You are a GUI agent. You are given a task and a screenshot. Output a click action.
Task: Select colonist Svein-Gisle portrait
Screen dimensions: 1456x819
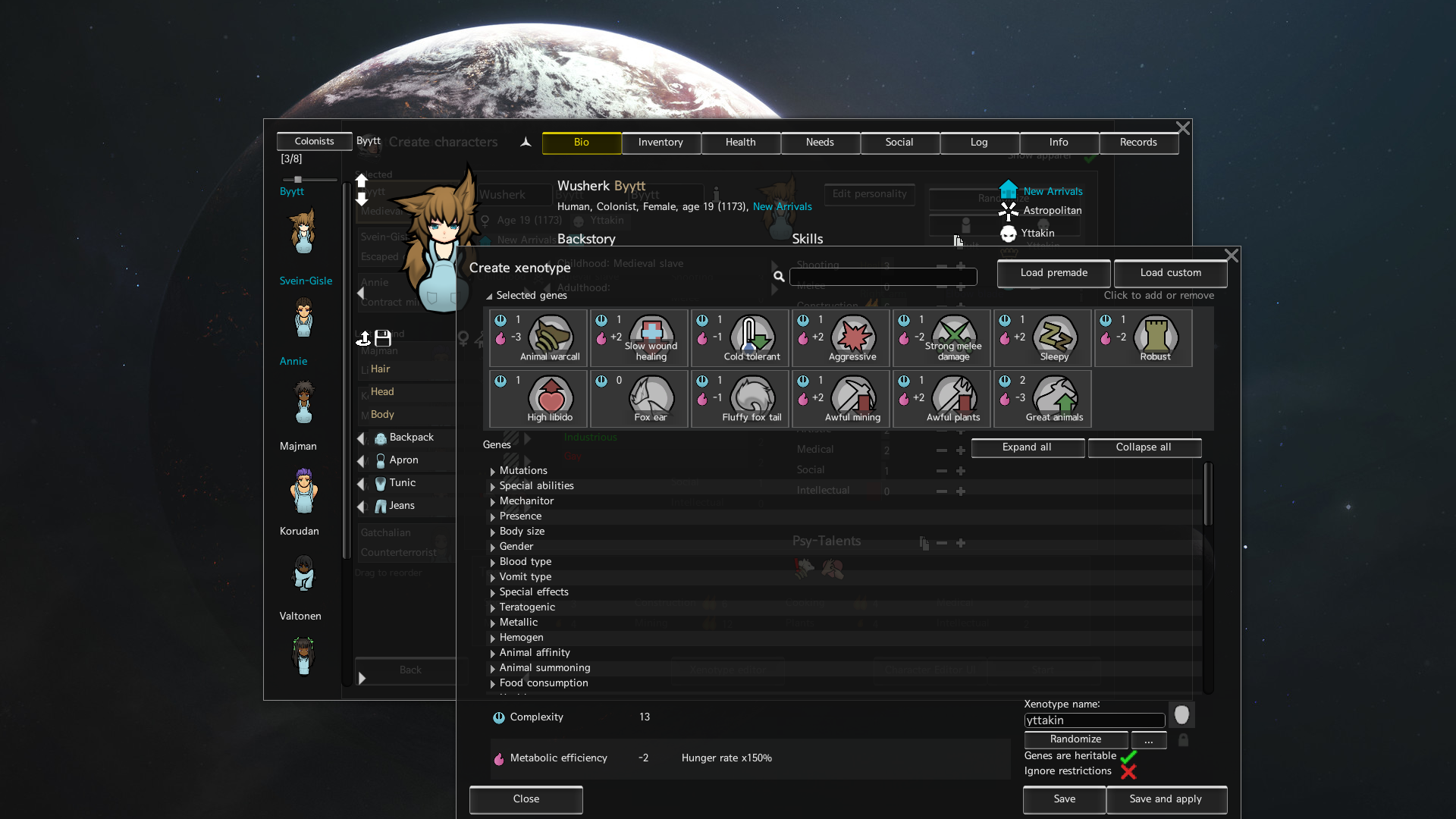click(304, 317)
